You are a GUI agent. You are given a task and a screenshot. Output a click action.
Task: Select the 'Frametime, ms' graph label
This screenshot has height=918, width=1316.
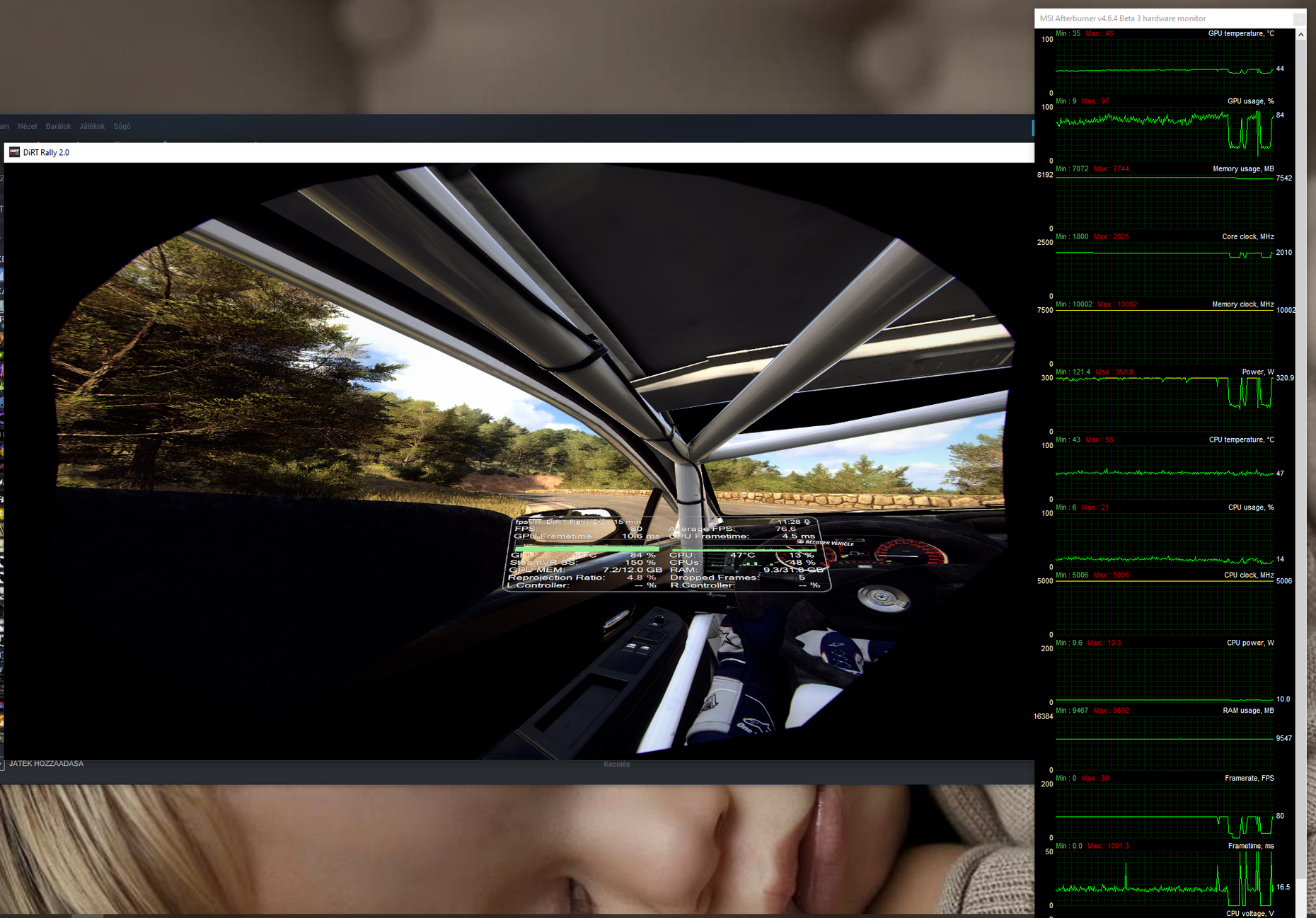[x=1251, y=846]
